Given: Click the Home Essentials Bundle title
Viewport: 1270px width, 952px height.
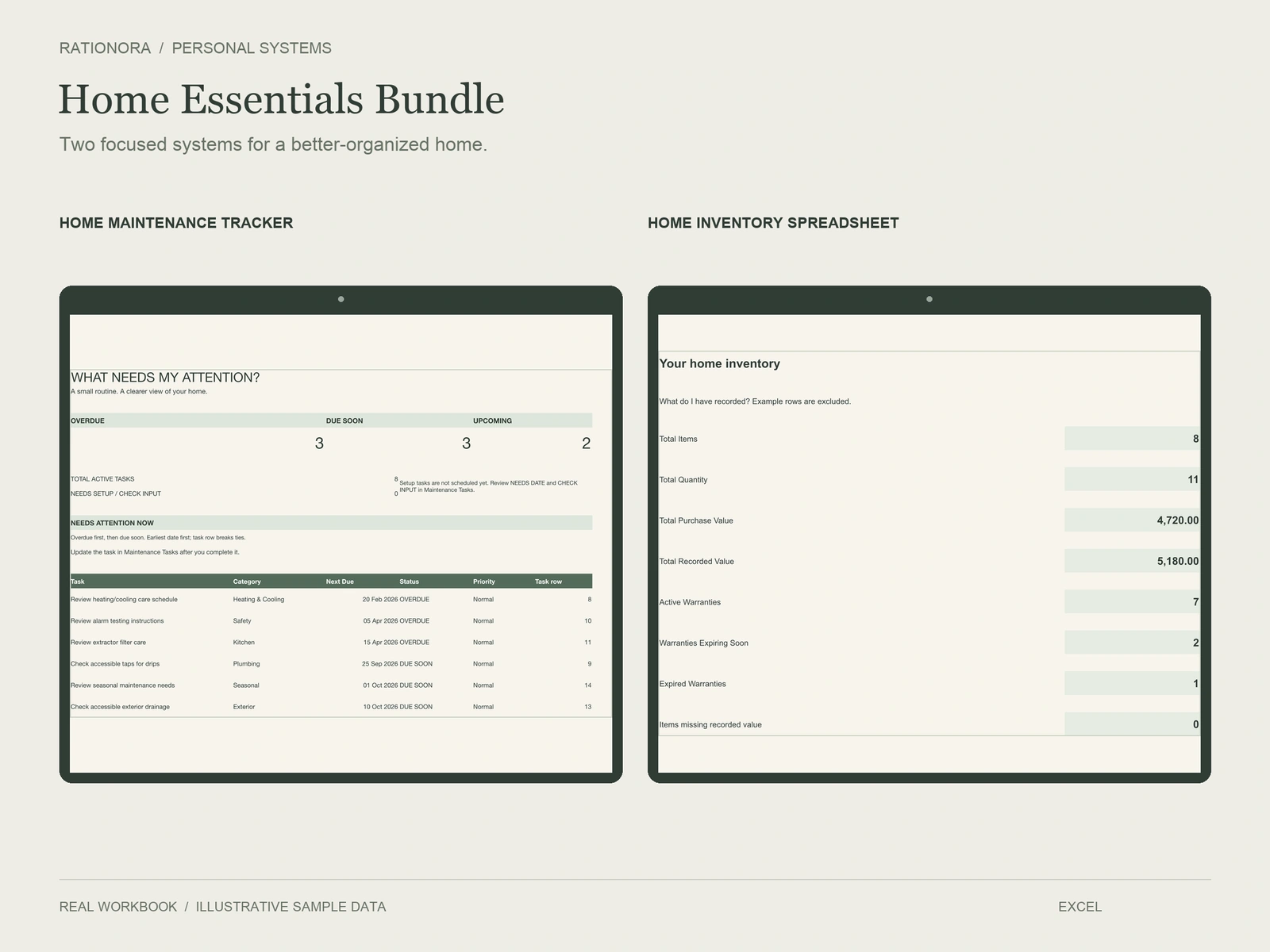Looking at the screenshot, I should point(282,99).
